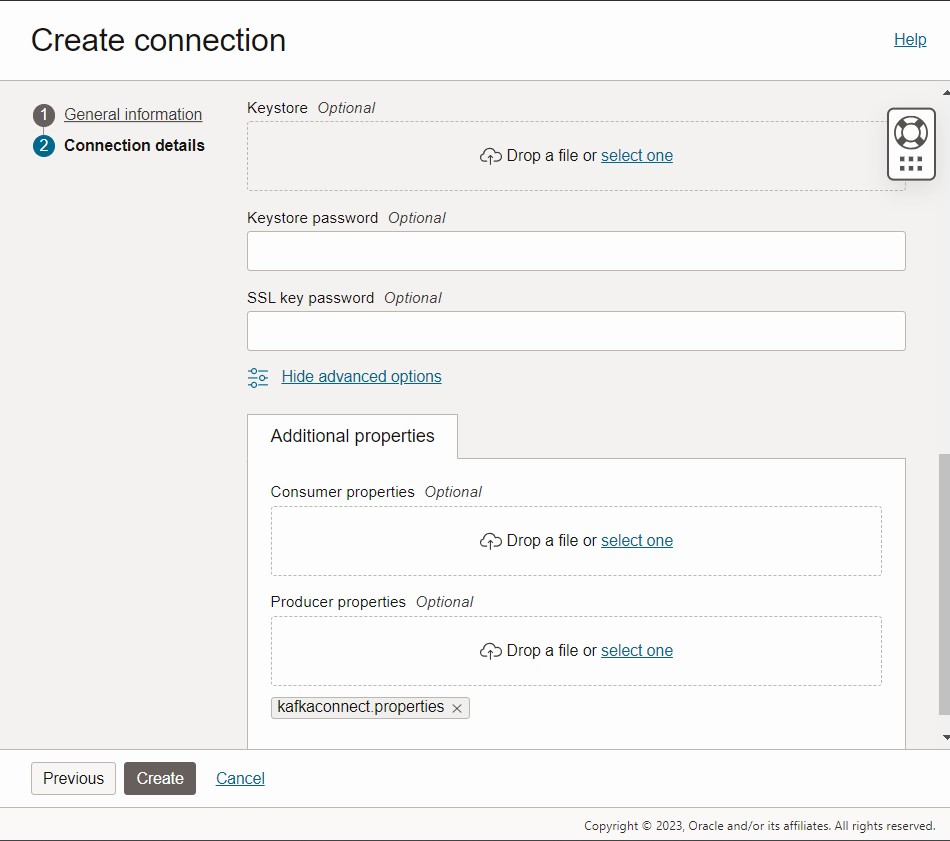Collapse with Hide advanced options link
950x841 pixels.
point(361,377)
